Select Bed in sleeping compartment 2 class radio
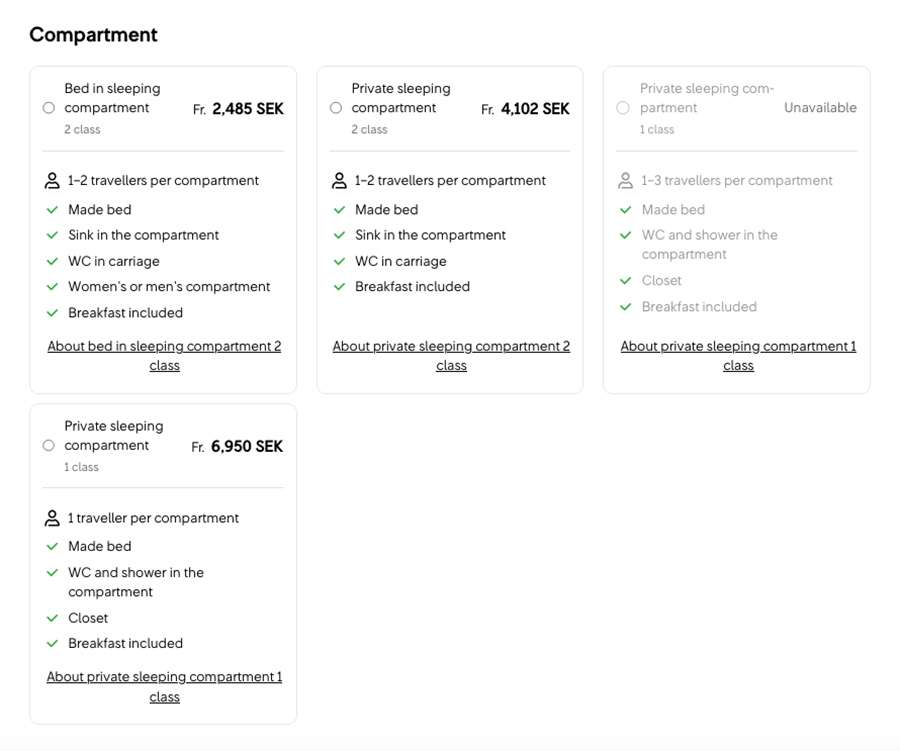 coord(48,108)
